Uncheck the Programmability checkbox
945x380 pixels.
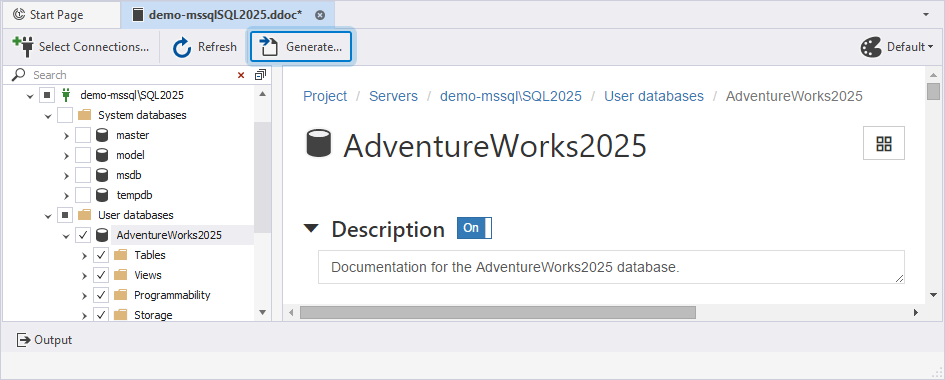(101, 295)
